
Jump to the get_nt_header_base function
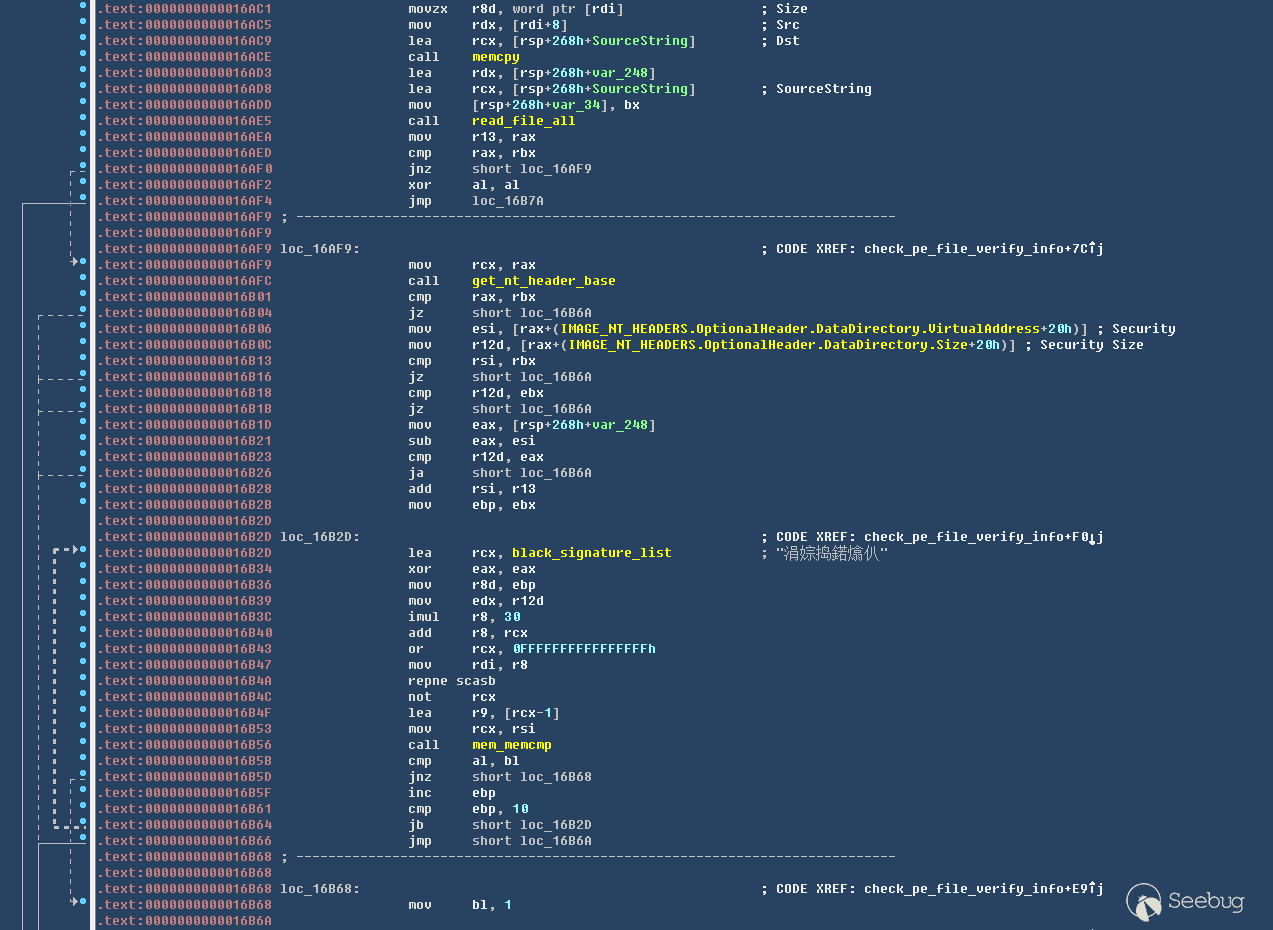pos(543,281)
